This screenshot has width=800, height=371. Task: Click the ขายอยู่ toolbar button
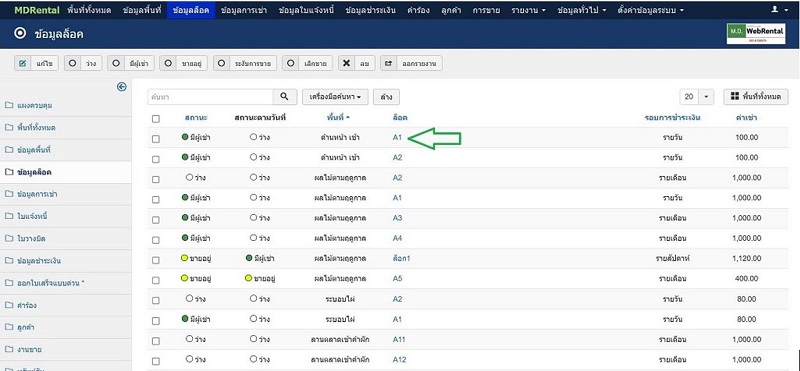(x=183, y=63)
